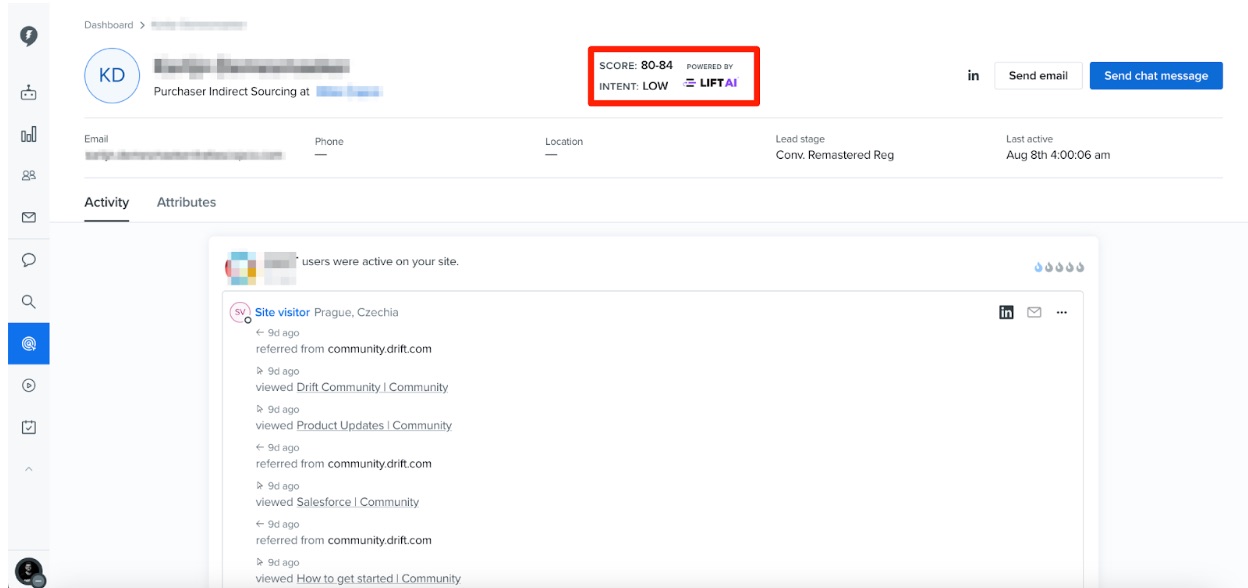Click the INTENT: LOW label
1248x588 pixels.
tap(634, 86)
